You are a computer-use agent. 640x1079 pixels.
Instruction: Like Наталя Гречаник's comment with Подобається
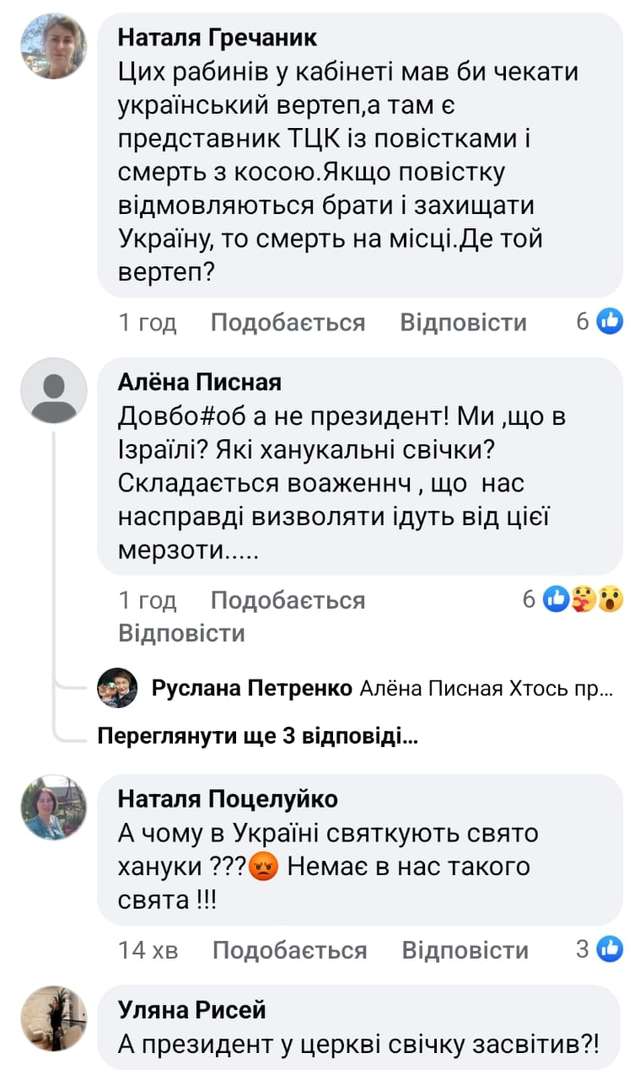(x=288, y=322)
